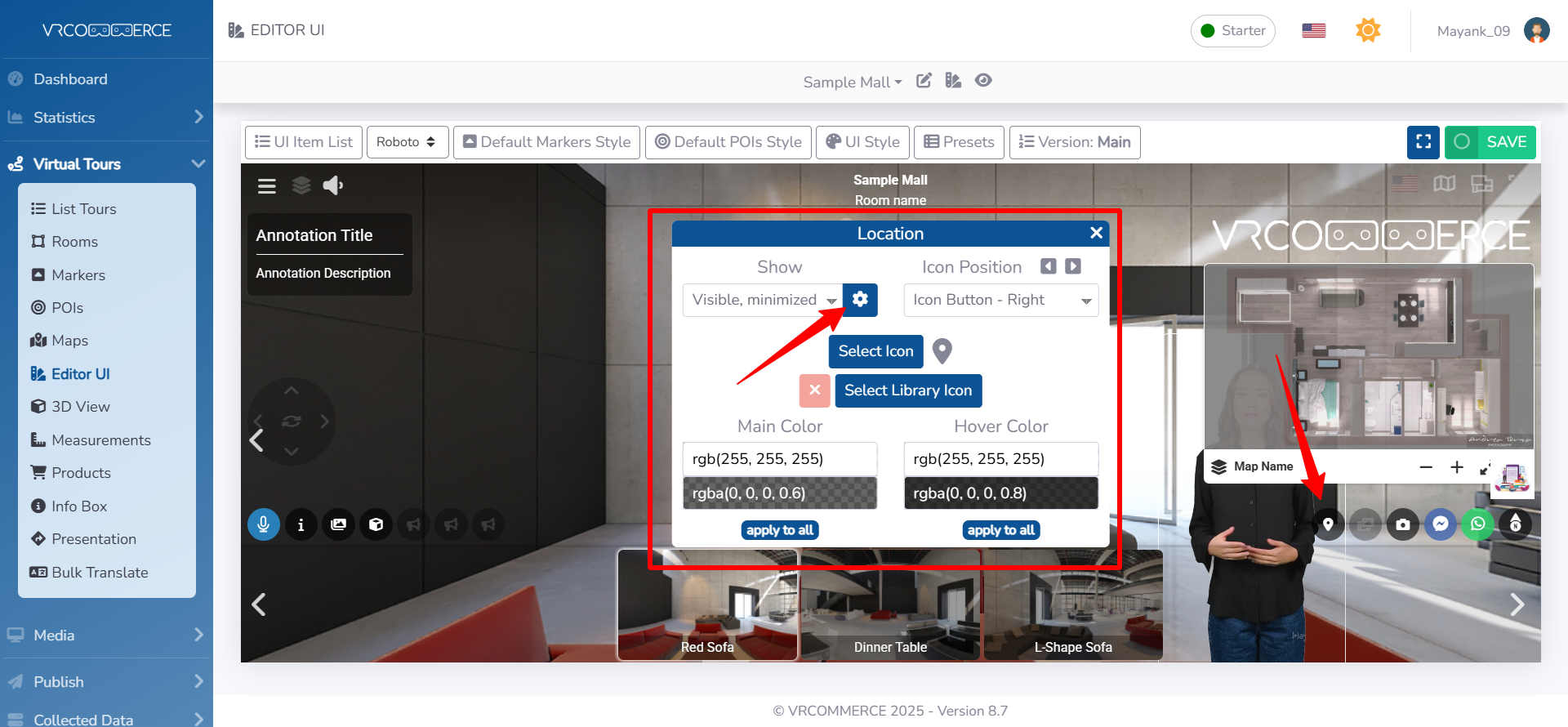
Task: Open Markers in the sidebar menu
Action: (78, 275)
